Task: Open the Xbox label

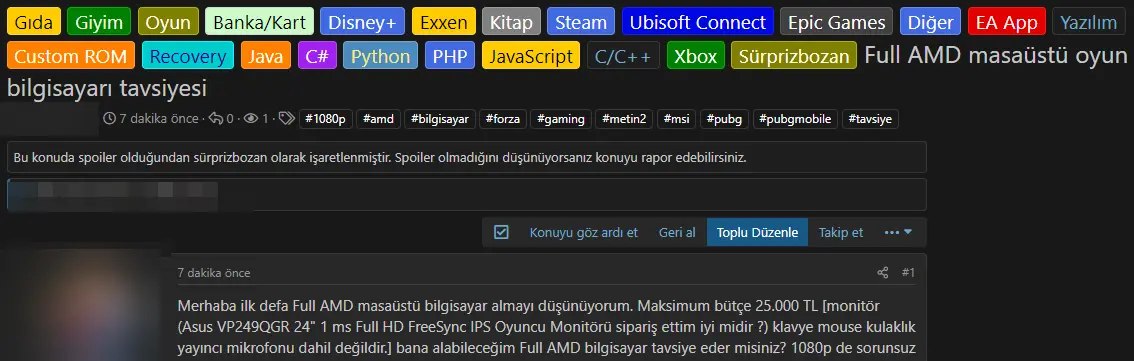Action: click(x=695, y=56)
